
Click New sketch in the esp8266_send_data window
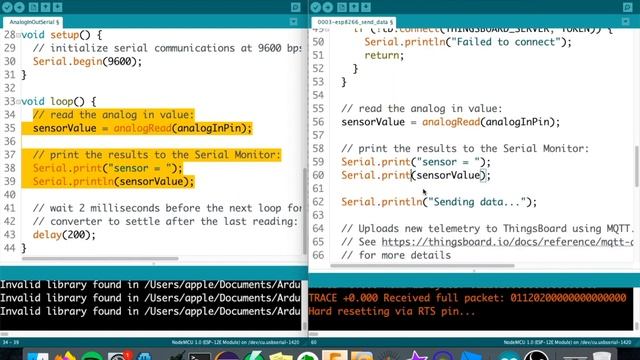click(342, 7)
